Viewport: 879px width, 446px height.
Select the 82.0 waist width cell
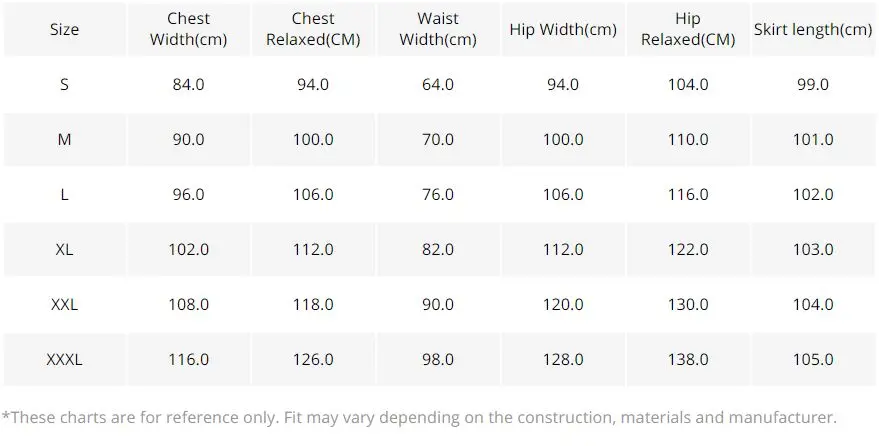pyautogui.click(x=438, y=249)
